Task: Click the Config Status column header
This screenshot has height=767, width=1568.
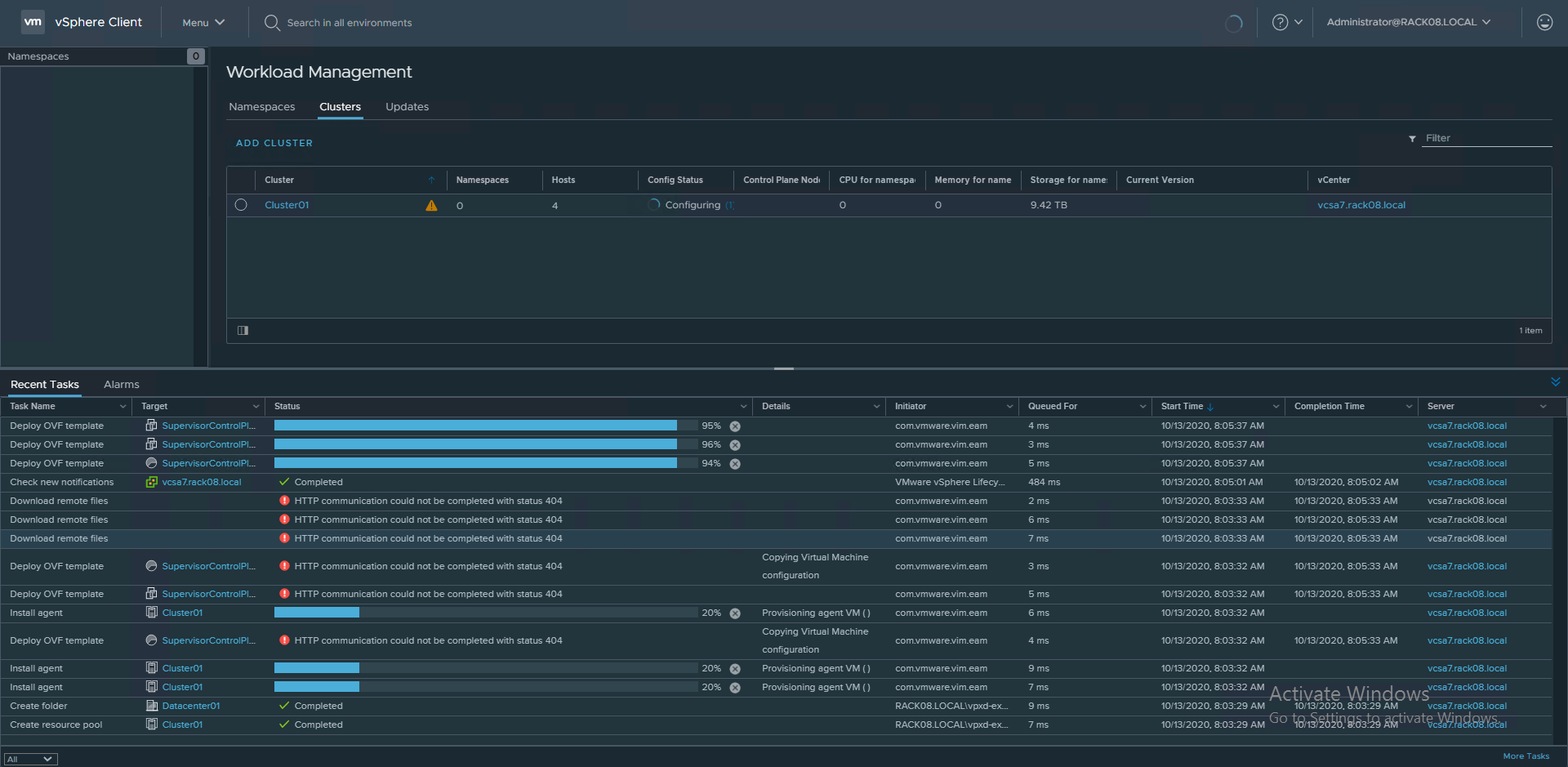Action: point(675,180)
